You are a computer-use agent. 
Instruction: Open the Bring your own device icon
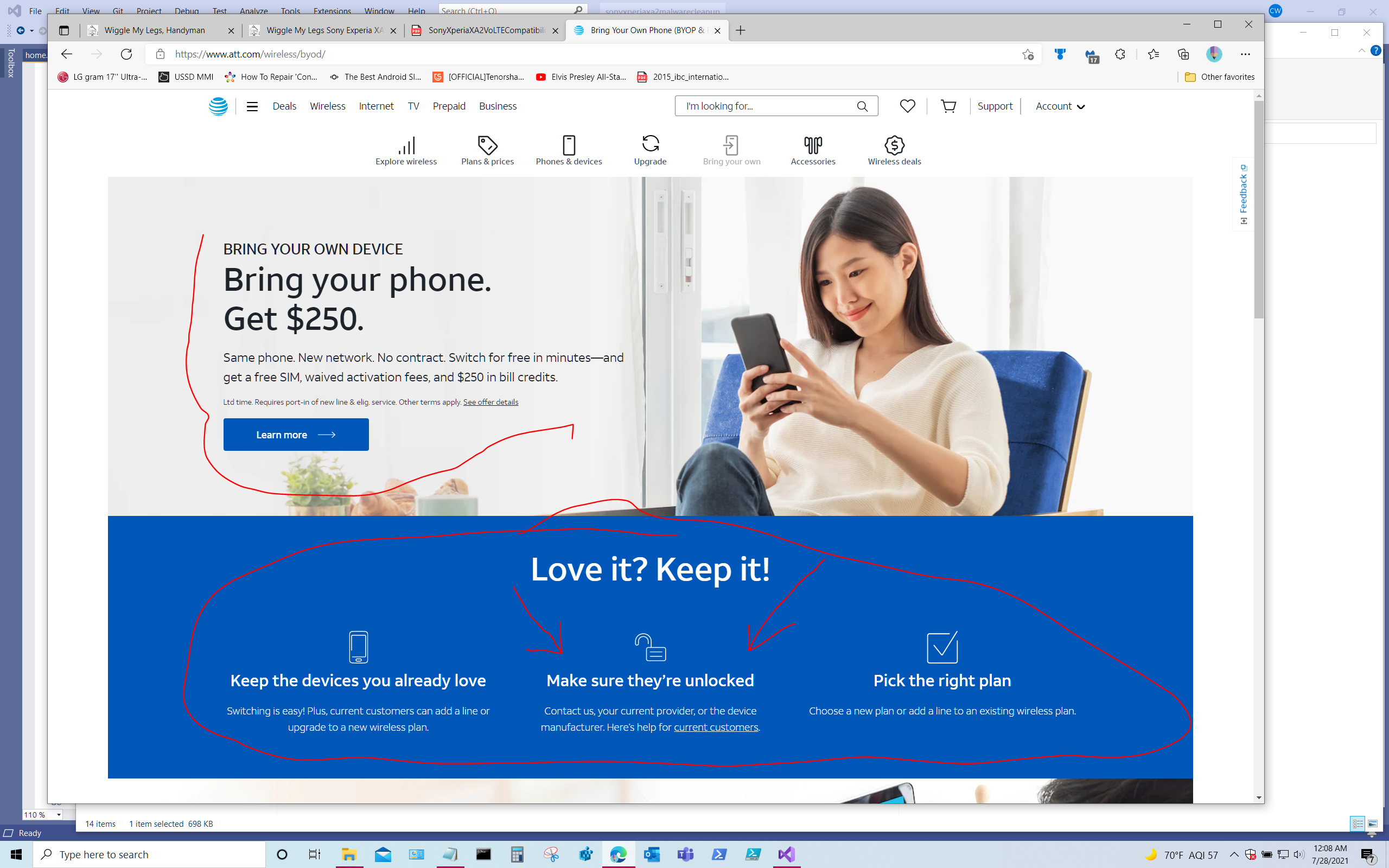coord(731,150)
